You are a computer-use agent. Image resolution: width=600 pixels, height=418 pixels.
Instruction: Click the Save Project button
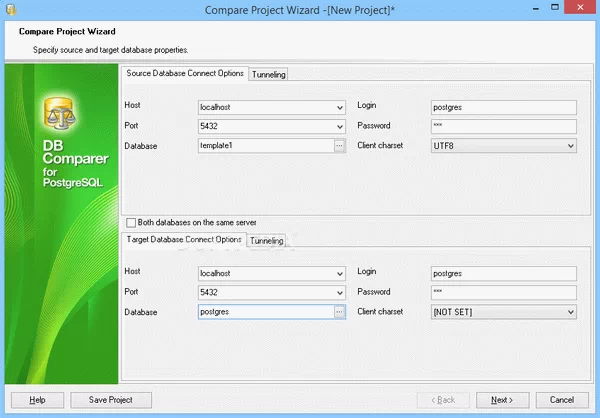pos(111,400)
